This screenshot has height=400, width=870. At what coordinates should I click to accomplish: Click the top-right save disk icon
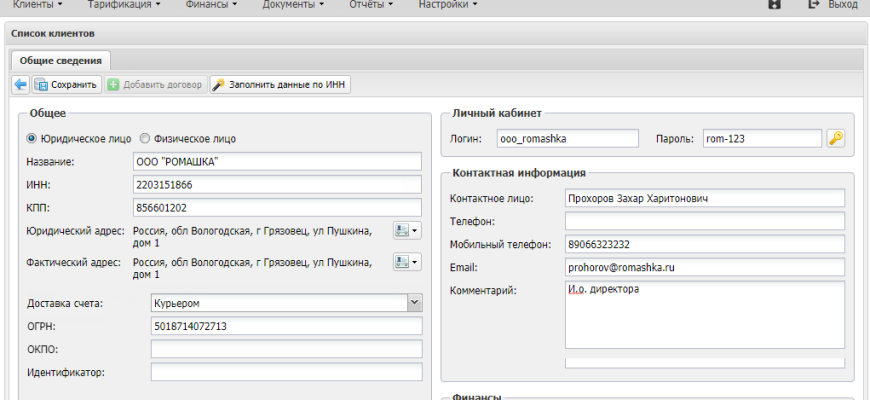pos(774,5)
